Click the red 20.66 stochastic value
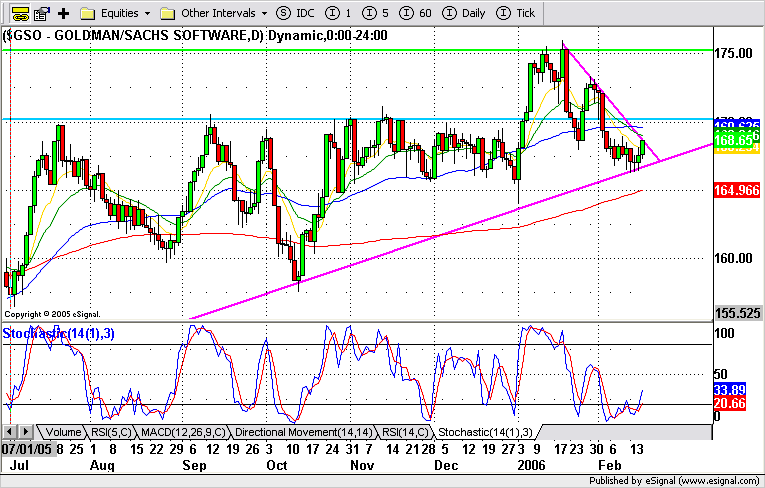Image resolution: width=765 pixels, height=488 pixels. [x=730, y=403]
